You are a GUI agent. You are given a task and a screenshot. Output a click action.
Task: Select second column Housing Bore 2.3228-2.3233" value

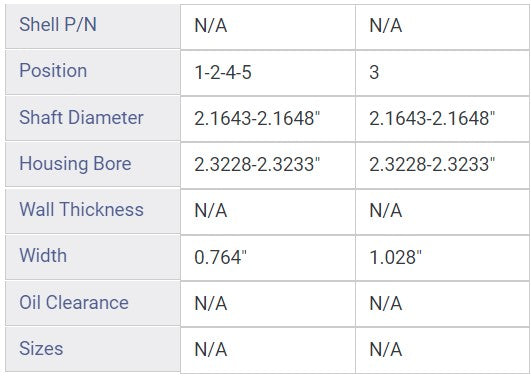[x=432, y=165]
